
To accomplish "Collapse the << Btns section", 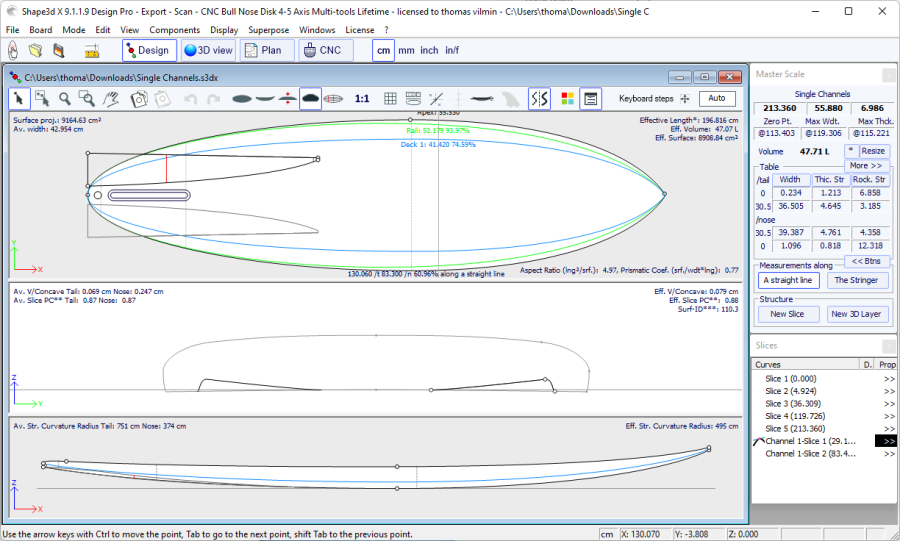I will tap(866, 261).
